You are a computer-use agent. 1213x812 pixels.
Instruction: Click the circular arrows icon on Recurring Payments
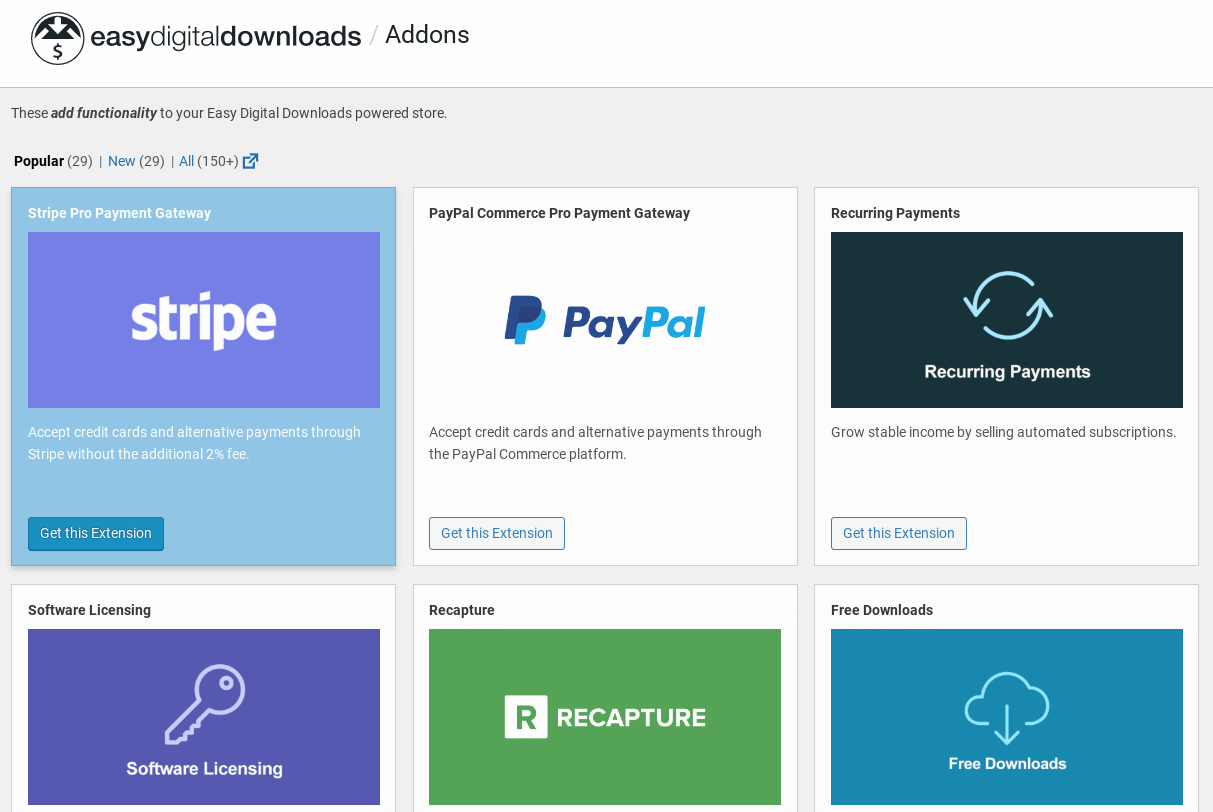coord(1006,300)
